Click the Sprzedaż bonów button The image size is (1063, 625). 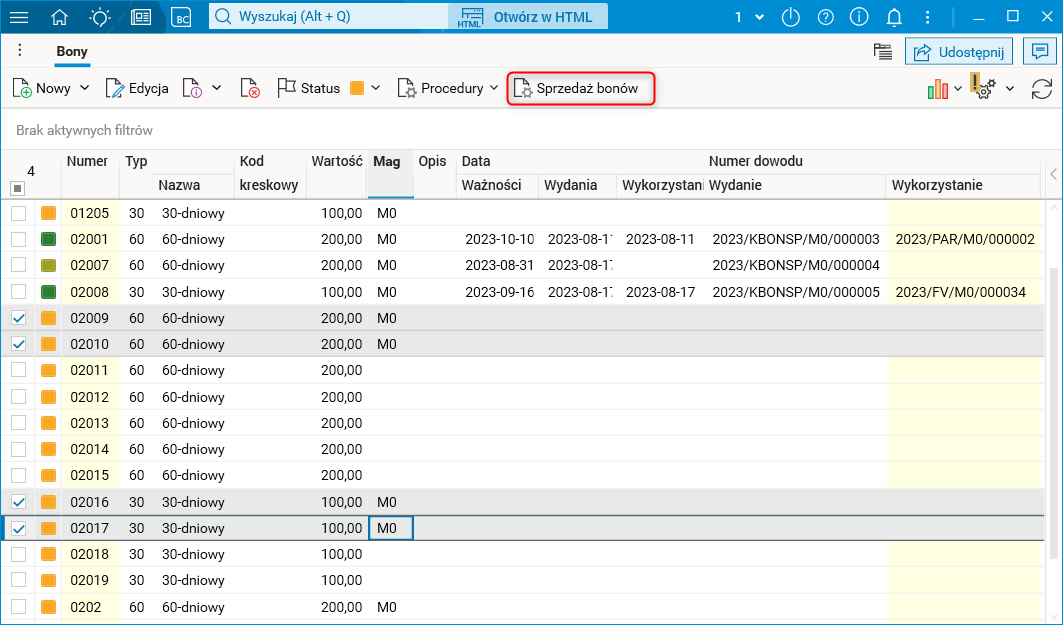click(581, 88)
